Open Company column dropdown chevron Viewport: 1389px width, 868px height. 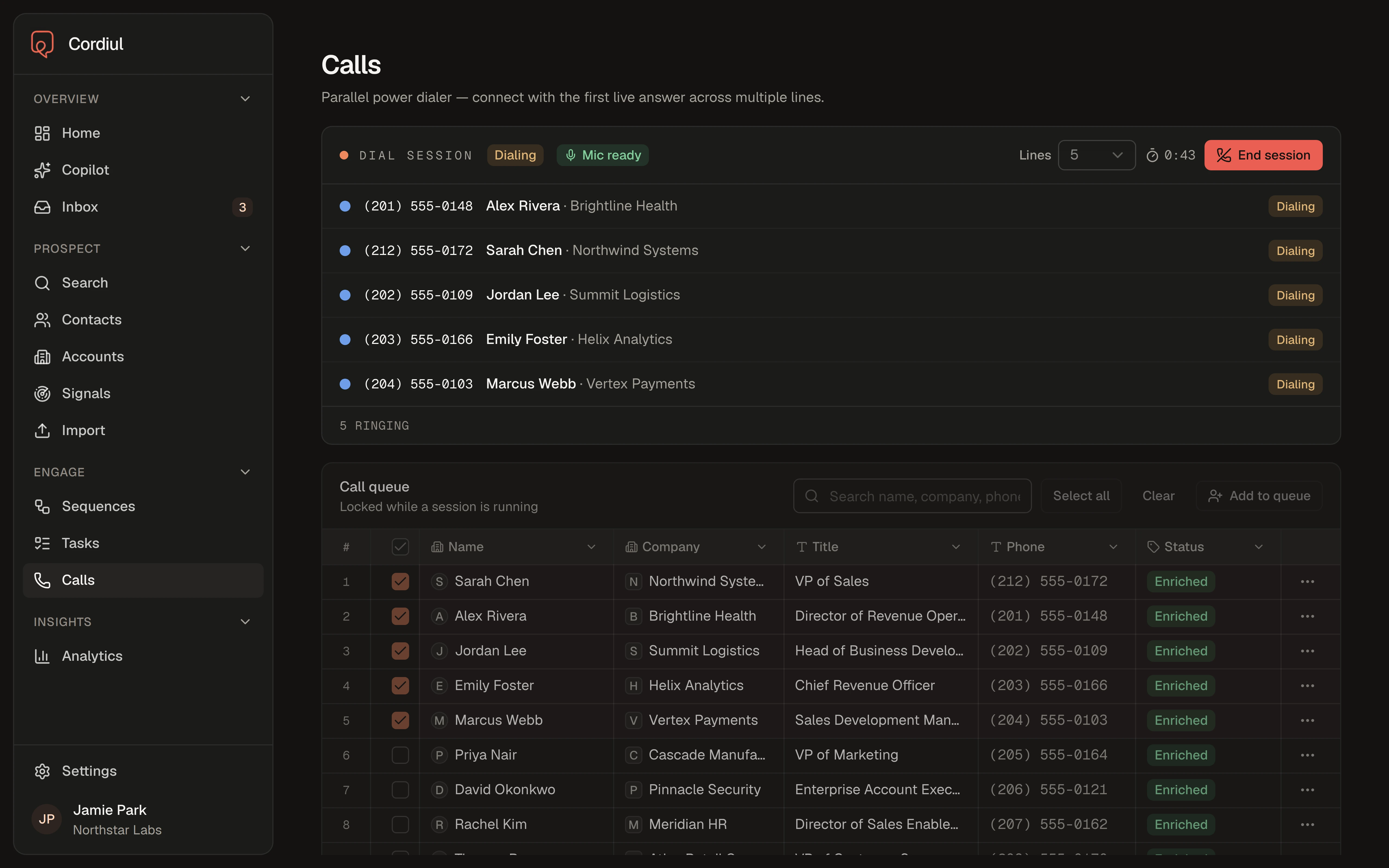pos(762,547)
